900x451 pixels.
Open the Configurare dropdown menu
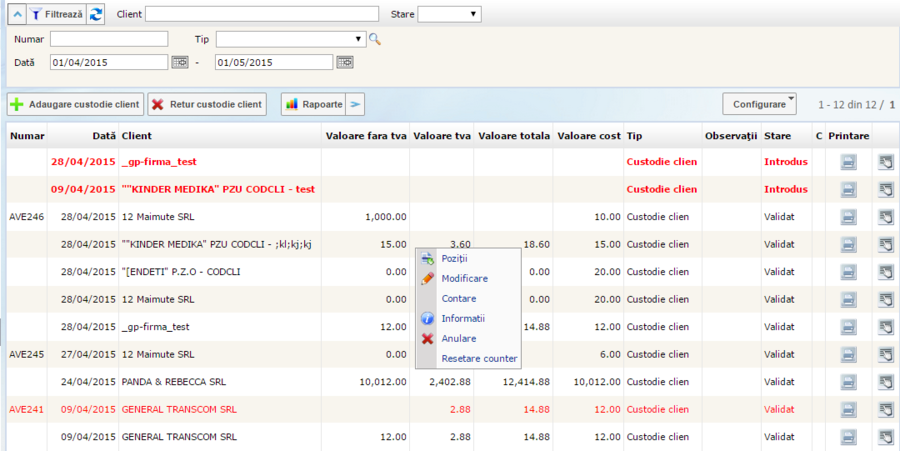pos(759,103)
